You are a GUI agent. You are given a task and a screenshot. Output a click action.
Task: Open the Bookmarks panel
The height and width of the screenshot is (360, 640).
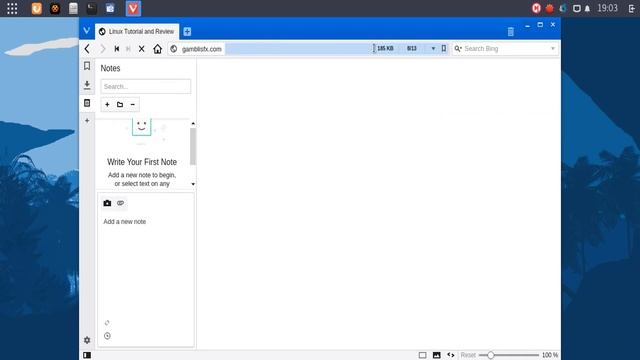[87, 66]
